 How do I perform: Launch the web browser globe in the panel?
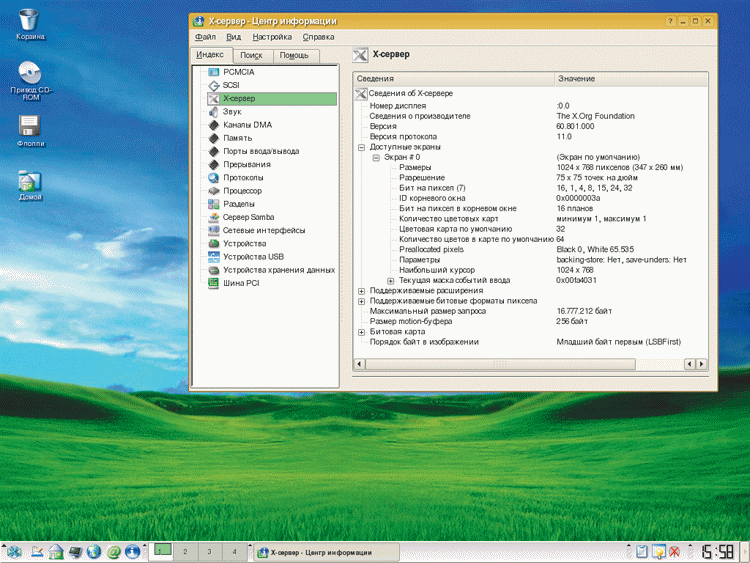[94, 552]
